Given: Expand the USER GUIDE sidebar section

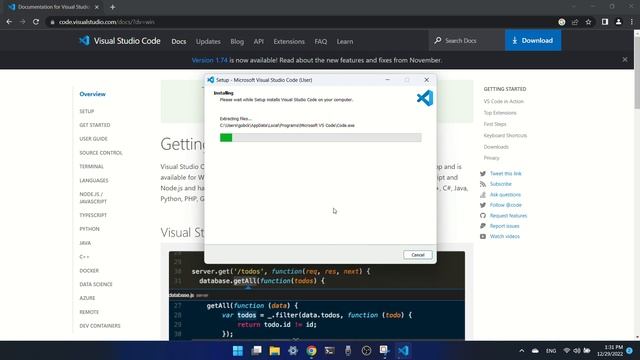Looking at the screenshot, I should tap(93, 139).
